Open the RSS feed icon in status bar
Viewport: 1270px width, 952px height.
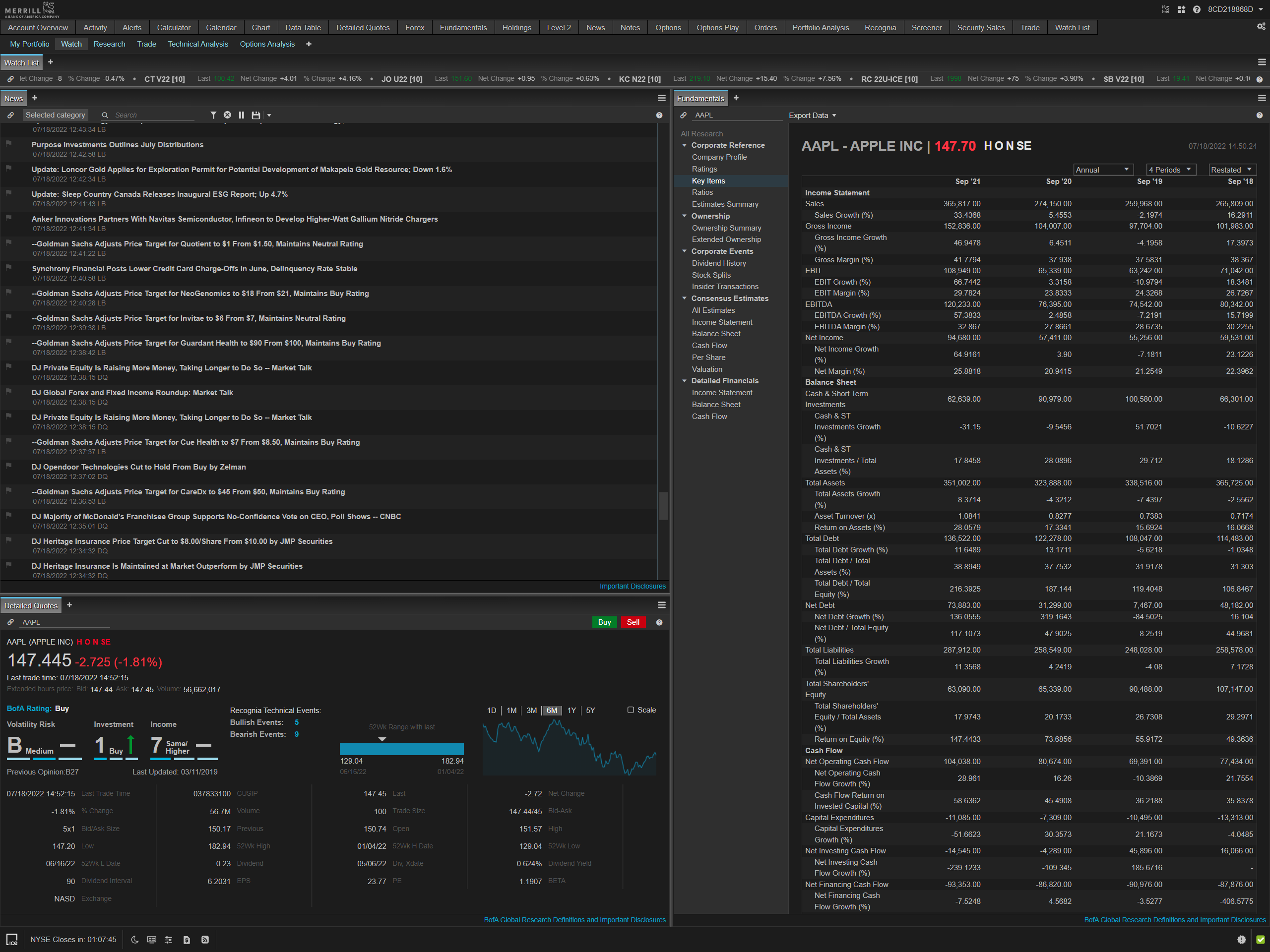(205, 940)
